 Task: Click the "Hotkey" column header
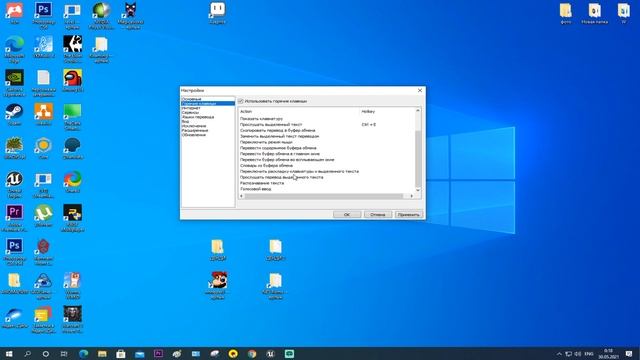pyautogui.click(x=368, y=111)
